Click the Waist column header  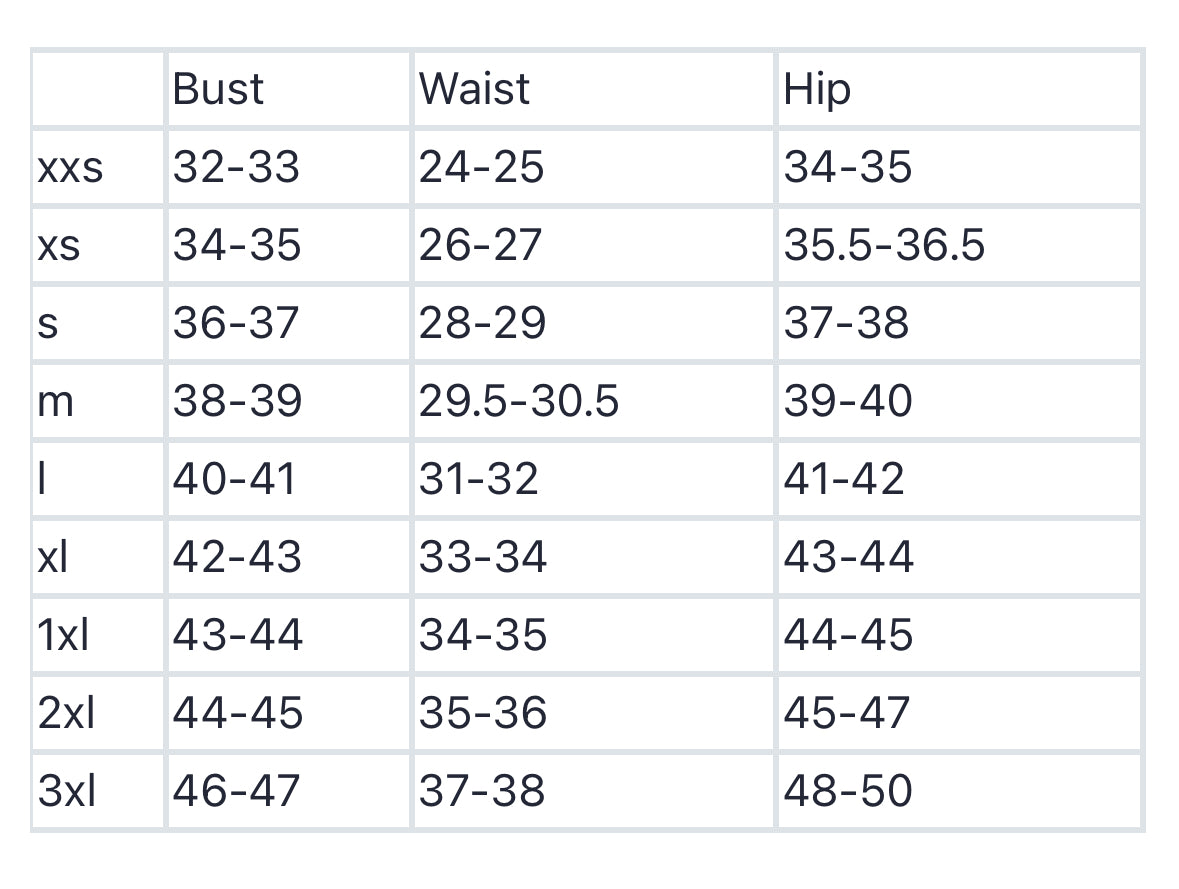pos(474,89)
